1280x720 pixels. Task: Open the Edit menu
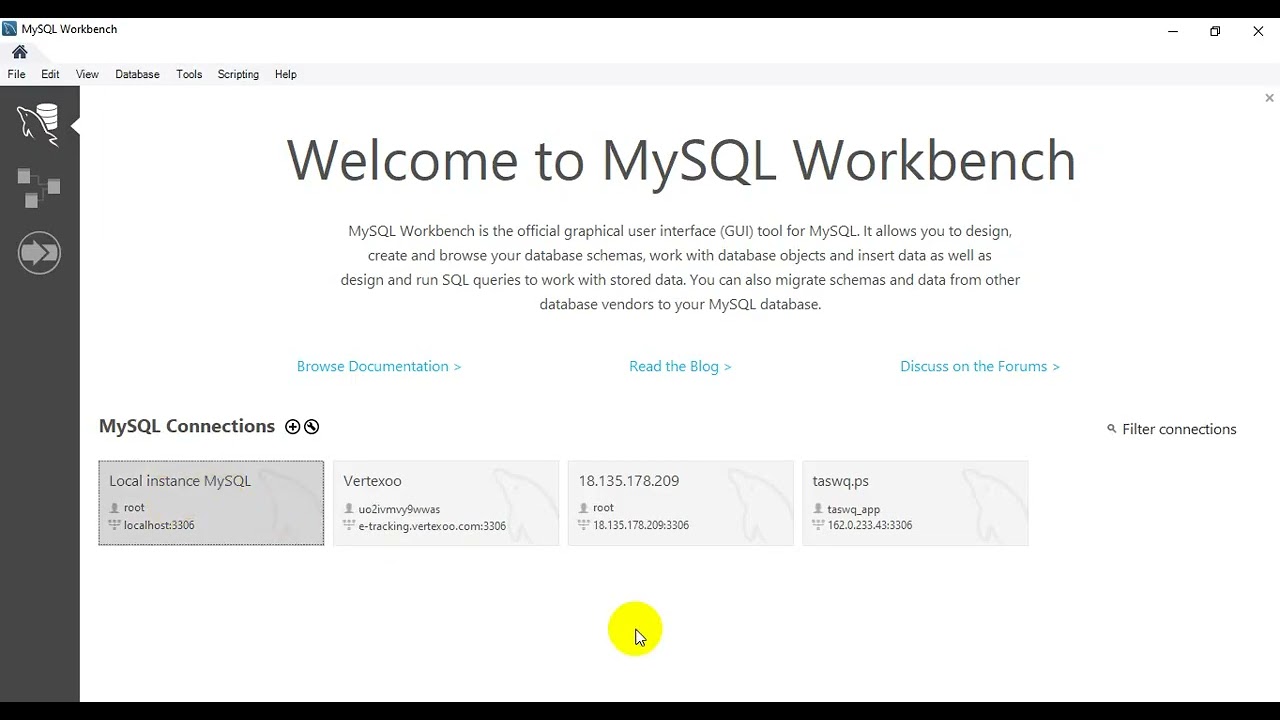pyautogui.click(x=50, y=74)
